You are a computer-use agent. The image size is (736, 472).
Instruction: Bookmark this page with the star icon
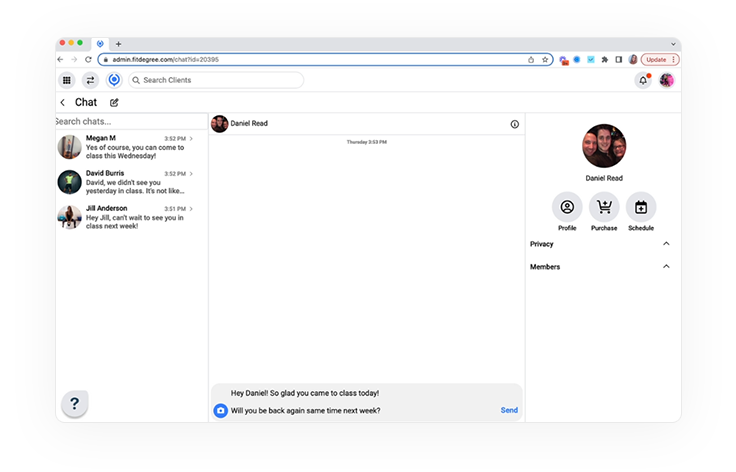coord(545,60)
